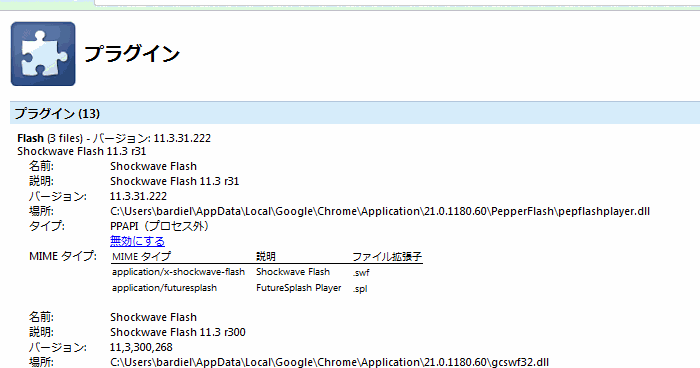This screenshot has width=700, height=368.
Task: Click the .swf file extension cell
Action: (361, 272)
